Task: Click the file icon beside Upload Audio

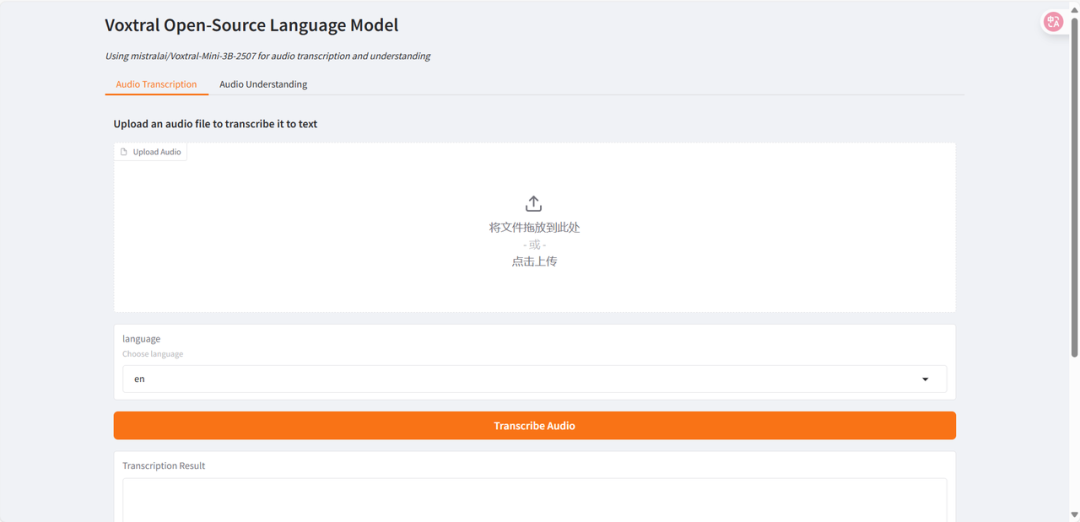Action: click(x=124, y=152)
